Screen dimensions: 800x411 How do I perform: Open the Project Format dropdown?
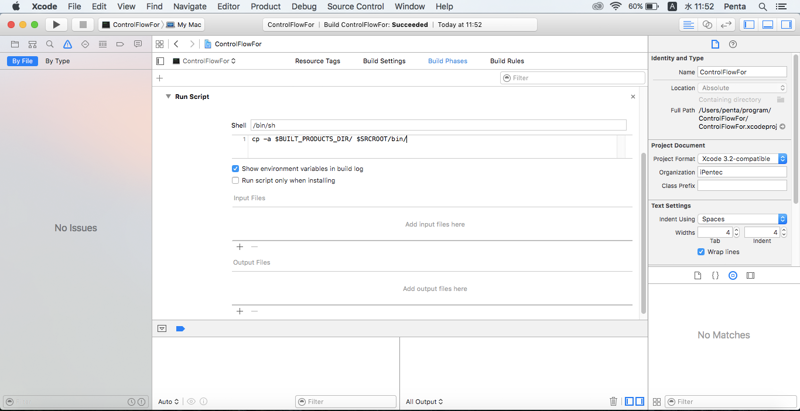point(742,159)
